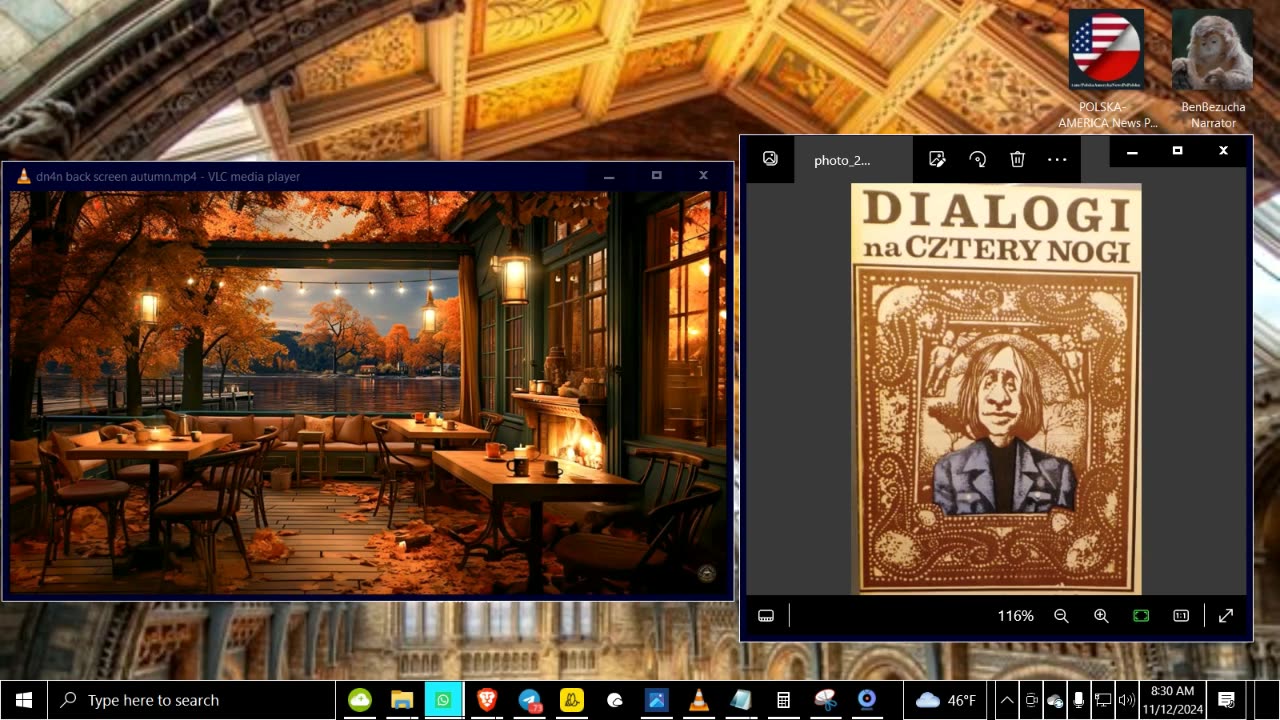
Task: Open Telegram from taskbar
Action: coord(529,700)
